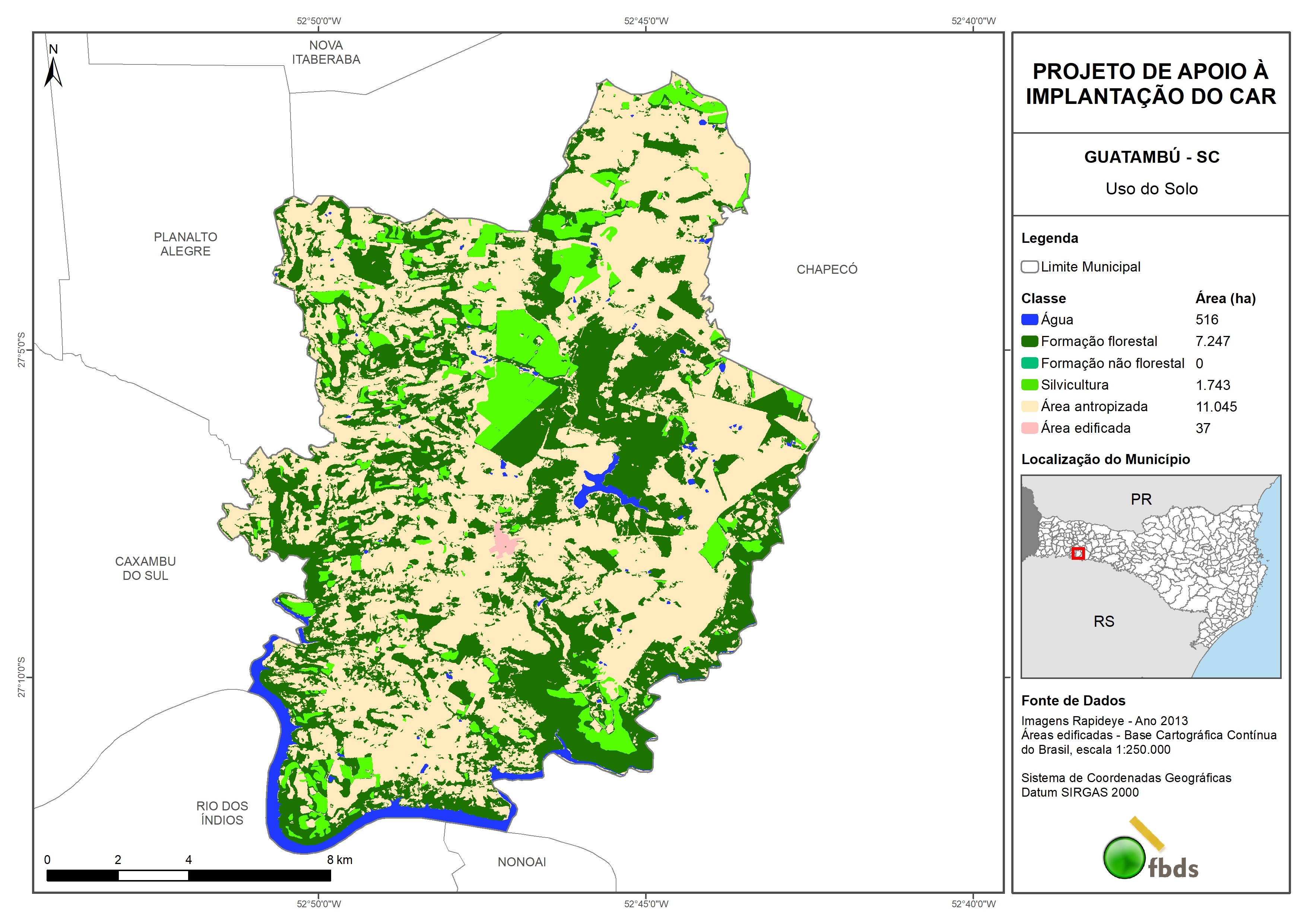Image resolution: width=1307 pixels, height=924 pixels.
Task: Click the Água blue legend swatch
Action: [1029, 320]
